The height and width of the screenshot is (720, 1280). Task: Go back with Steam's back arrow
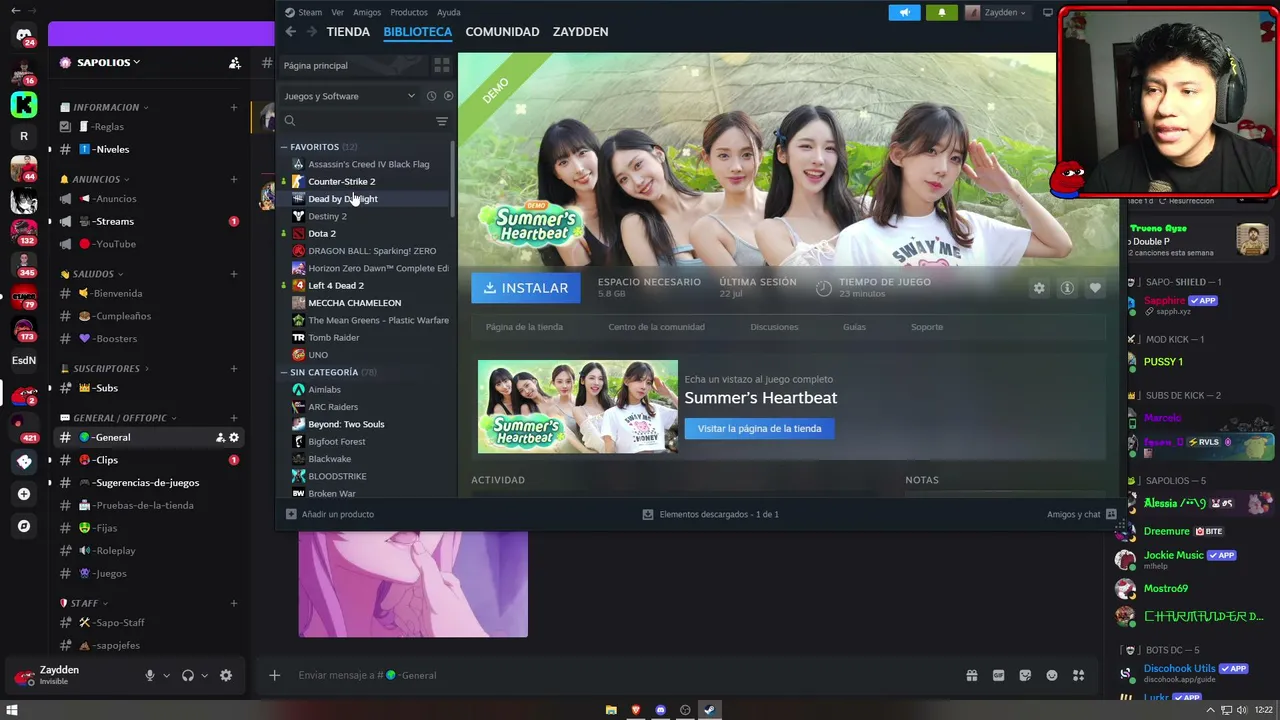pyautogui.click(x=290, y=32)
